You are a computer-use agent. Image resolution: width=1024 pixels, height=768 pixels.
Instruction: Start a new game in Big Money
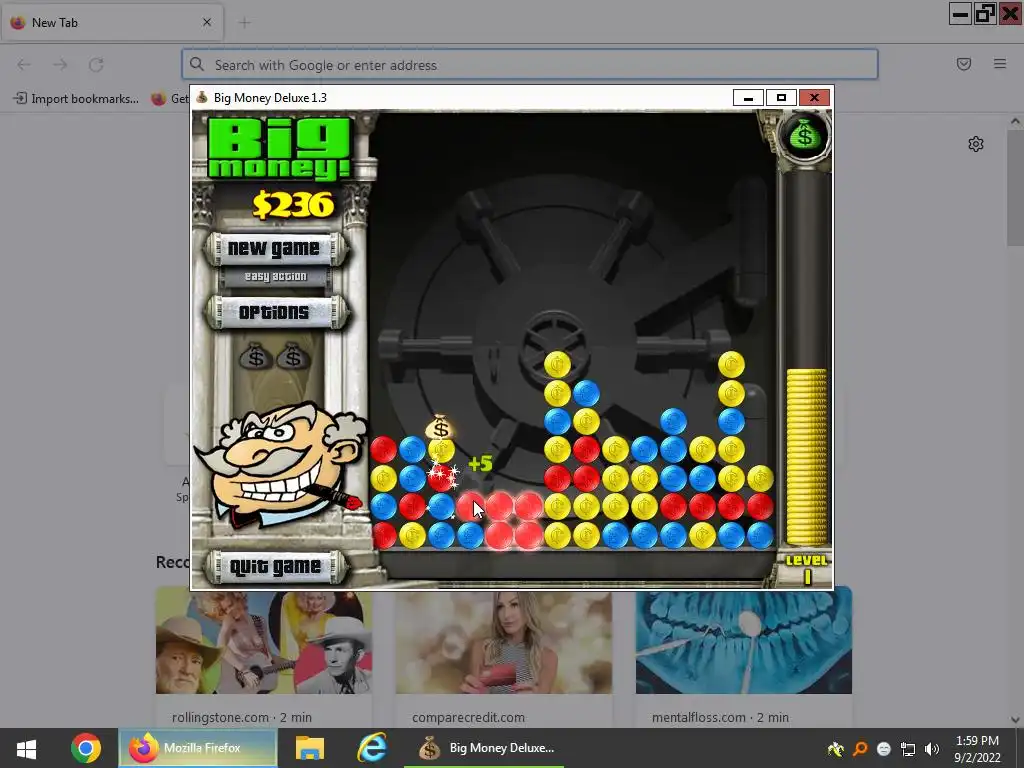[x=274, y=249]
